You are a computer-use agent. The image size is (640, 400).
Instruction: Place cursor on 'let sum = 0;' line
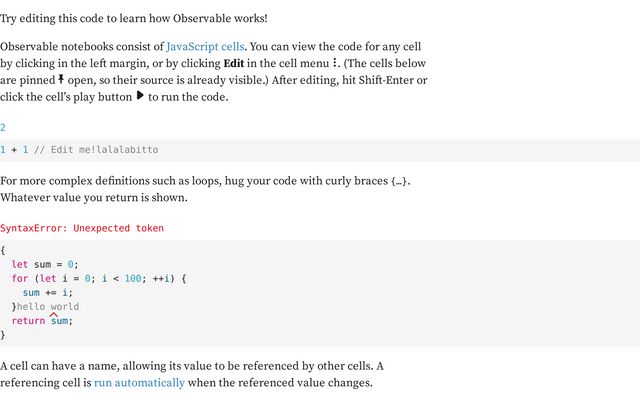[45, 264]
